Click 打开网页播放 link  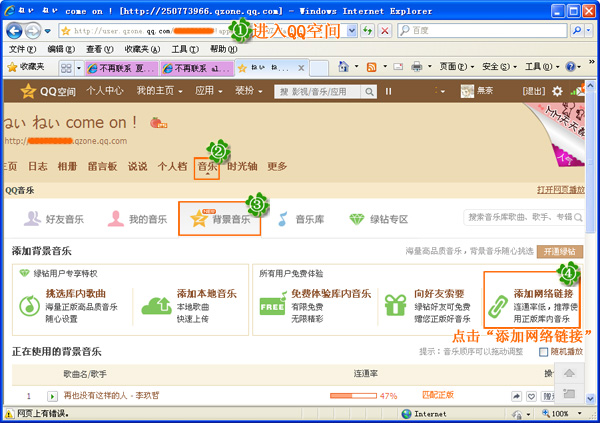tap(561, 190)
